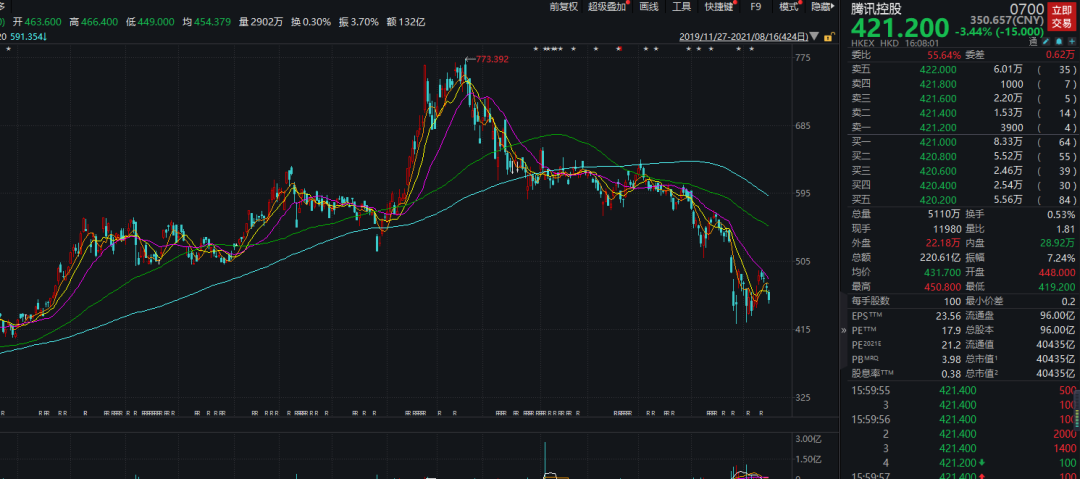Click the red 立即交易 trade button

click(1061, 16)
